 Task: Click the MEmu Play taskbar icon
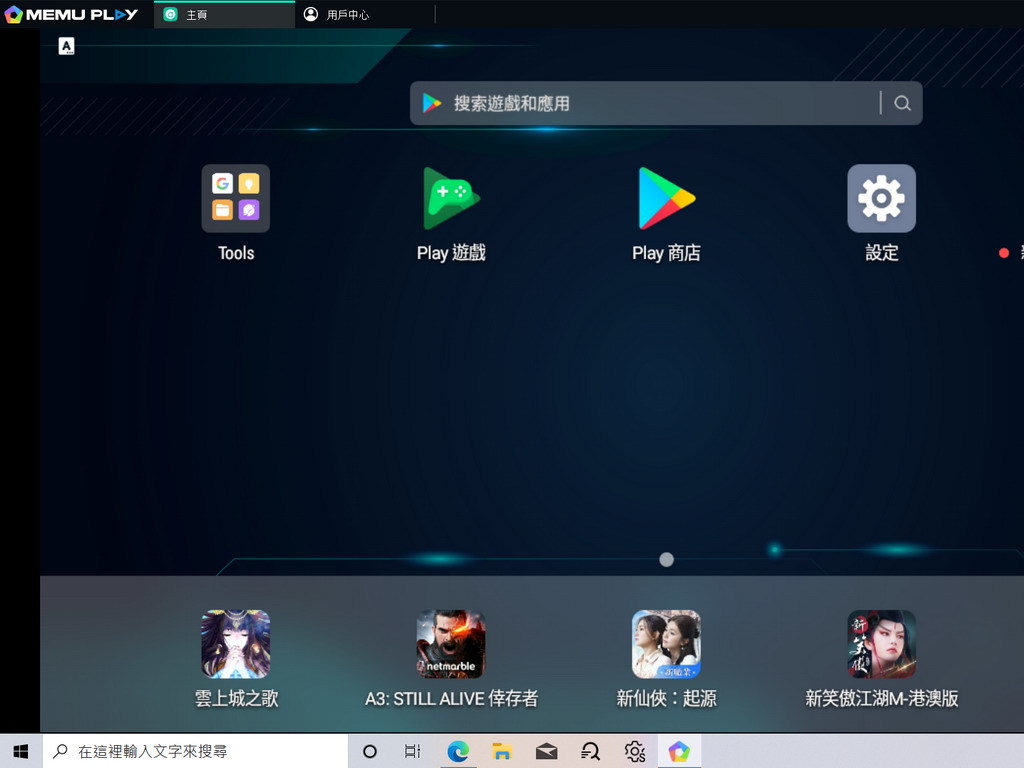point(679,752)
